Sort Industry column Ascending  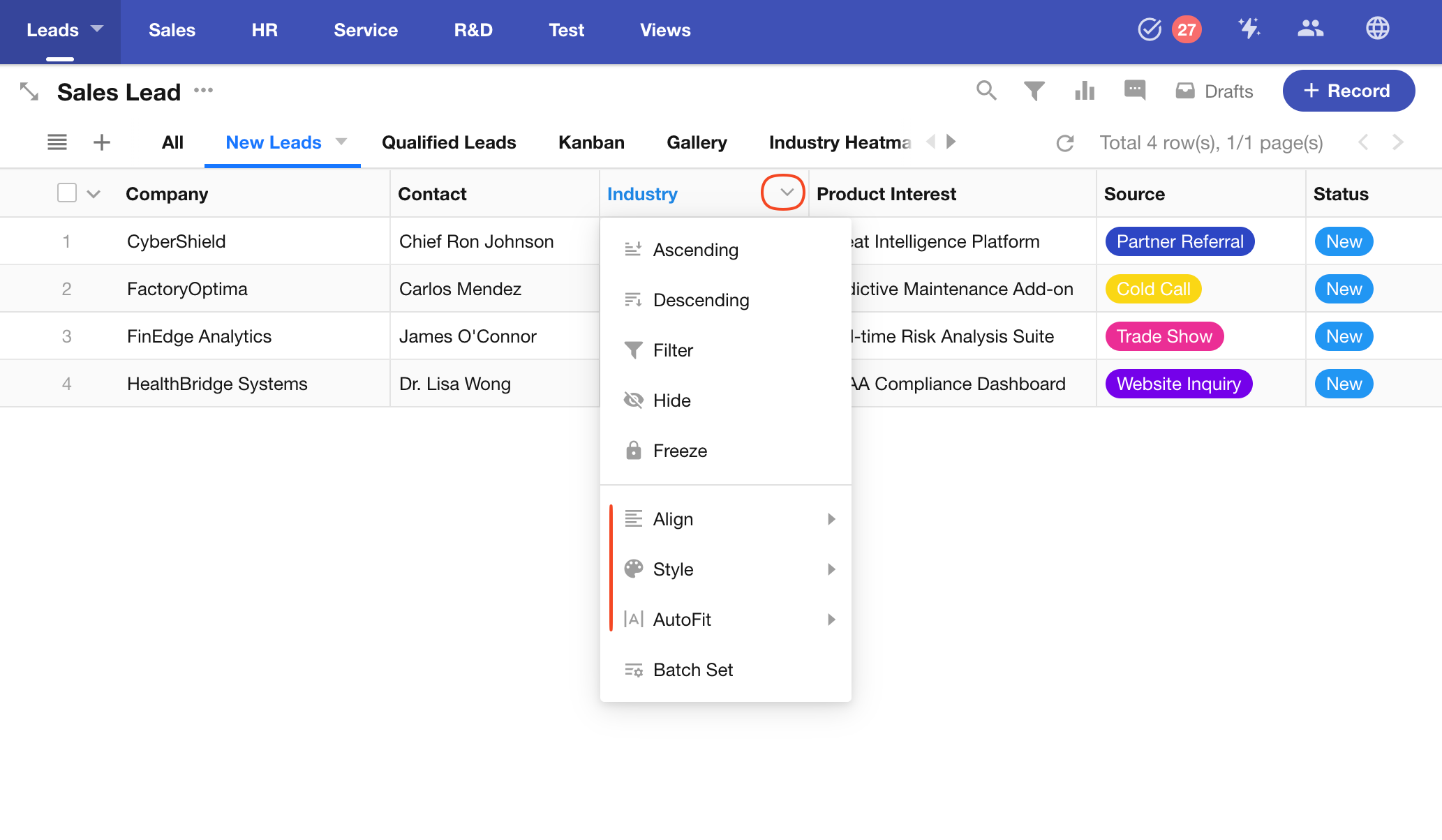695,250
